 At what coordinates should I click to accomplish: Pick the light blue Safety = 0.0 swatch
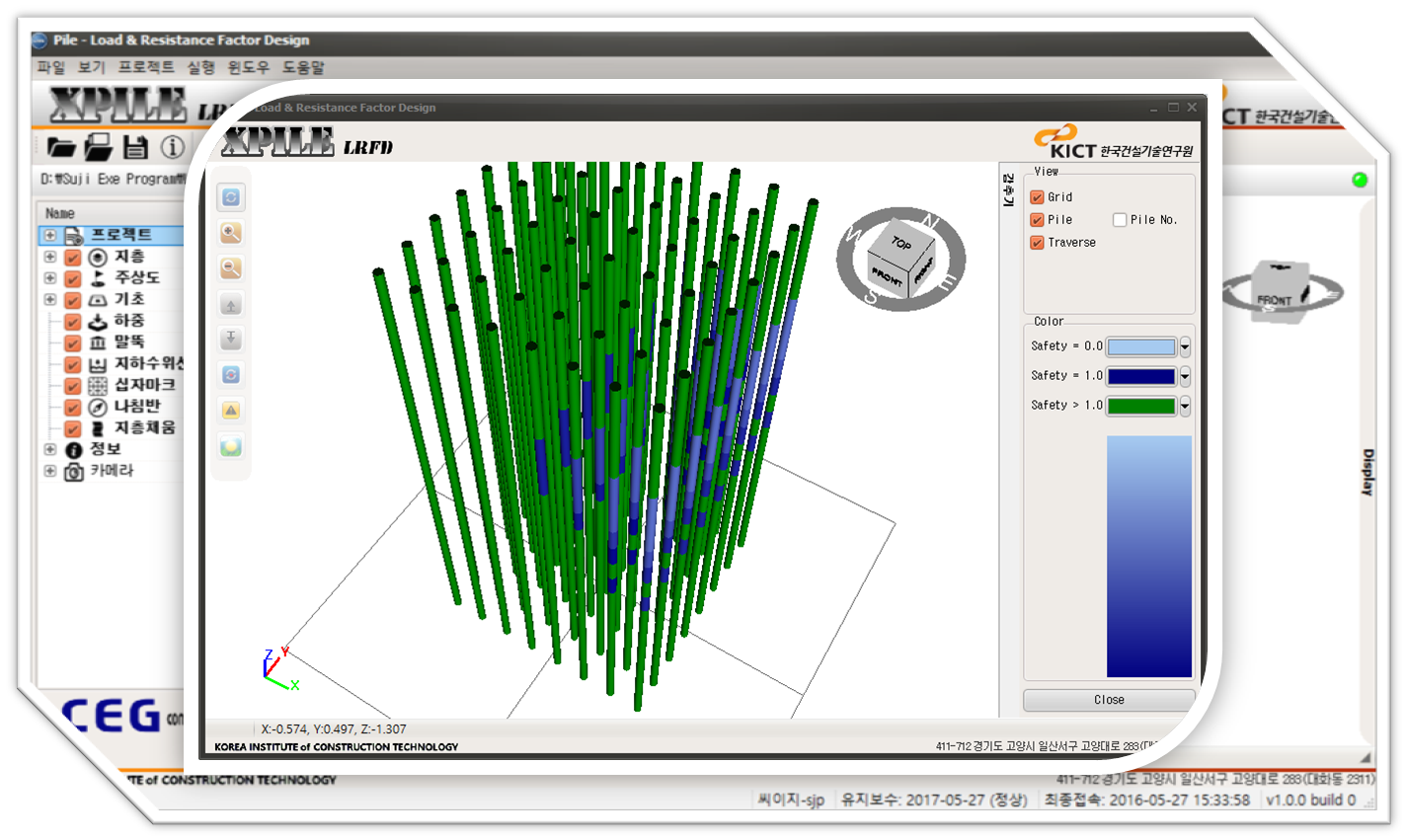(1141, 347)
